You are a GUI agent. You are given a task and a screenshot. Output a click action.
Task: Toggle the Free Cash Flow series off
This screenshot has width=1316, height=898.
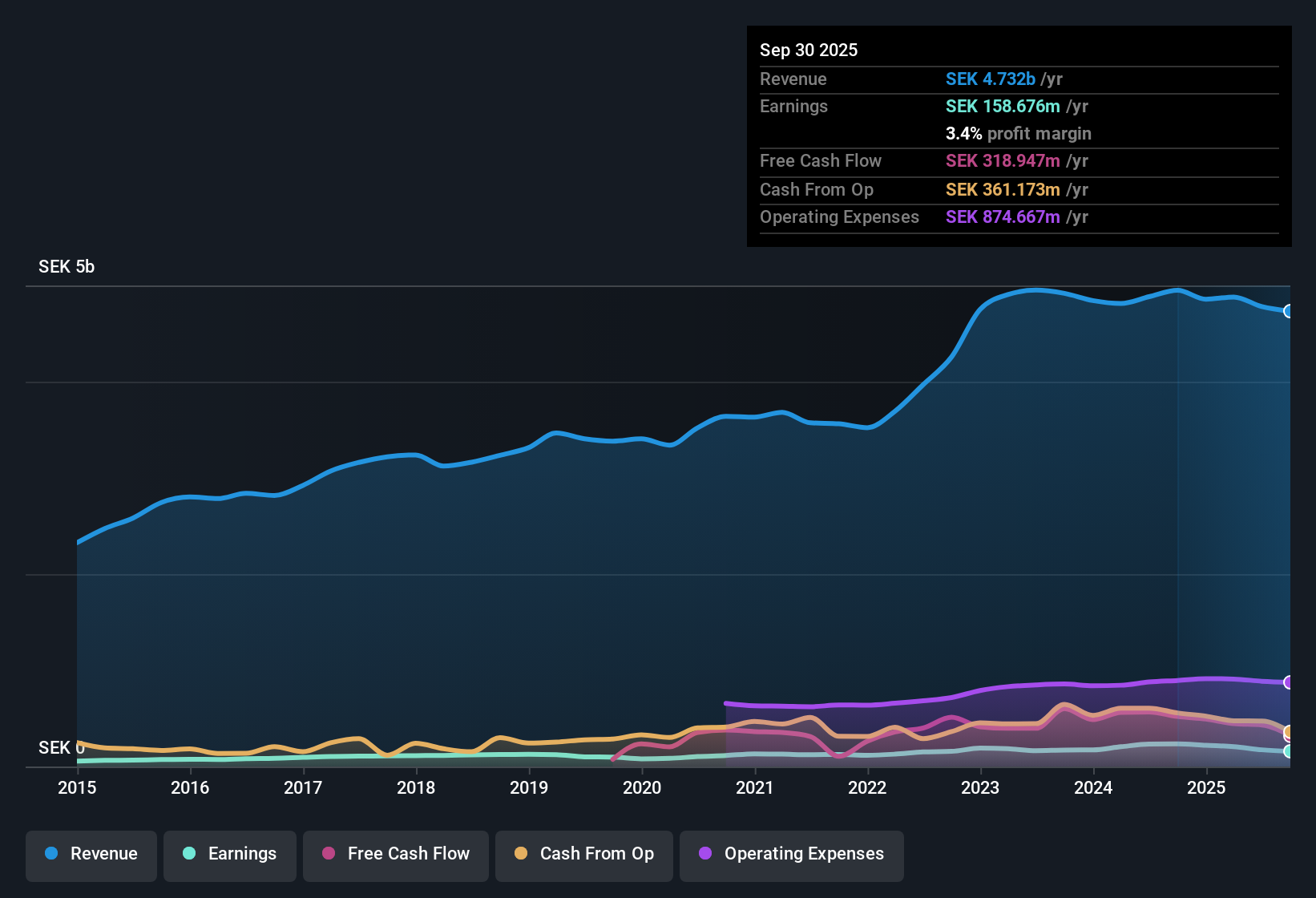[395, 854]
